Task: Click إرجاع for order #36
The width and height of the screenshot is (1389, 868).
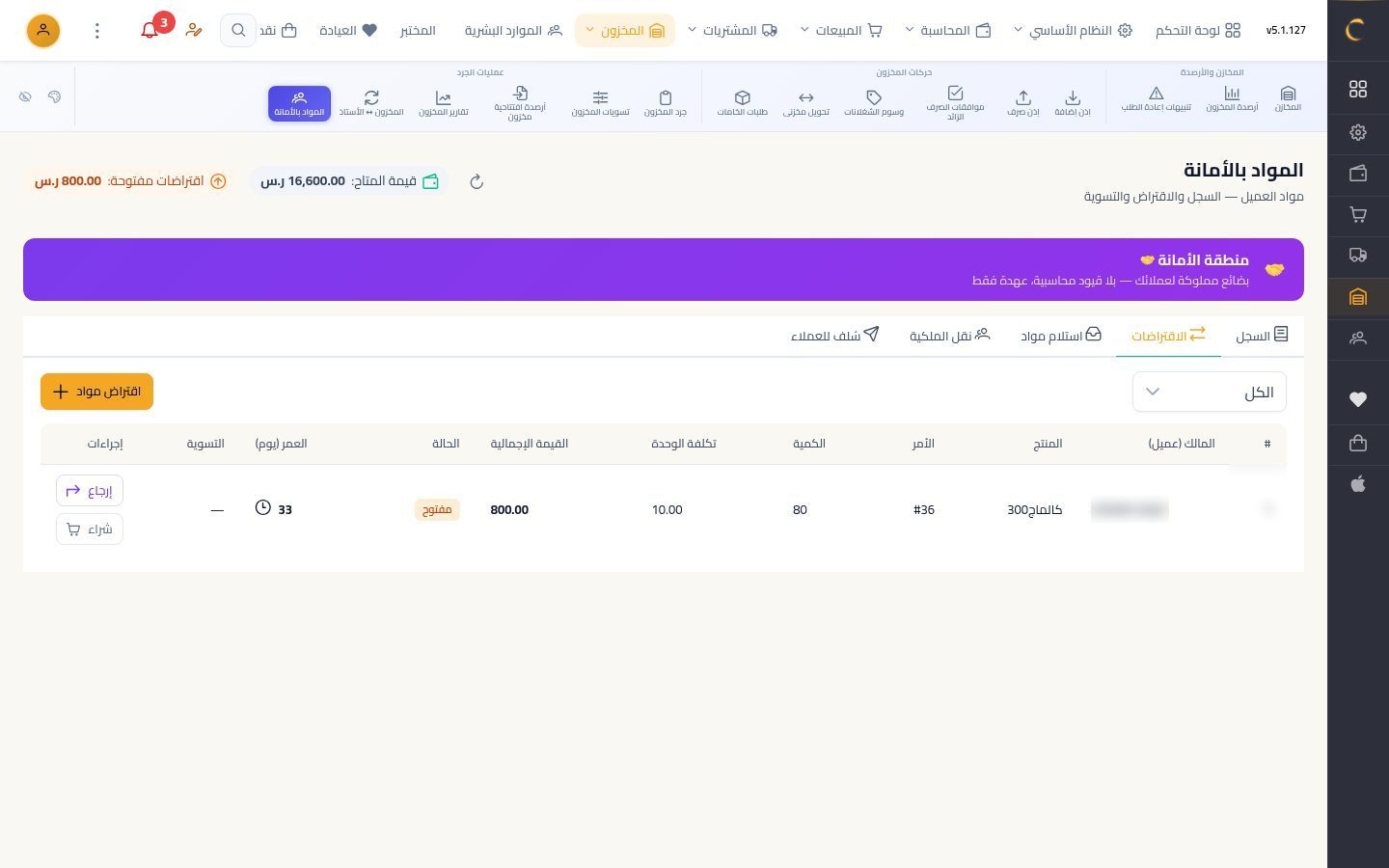Action: coord(90,491)
